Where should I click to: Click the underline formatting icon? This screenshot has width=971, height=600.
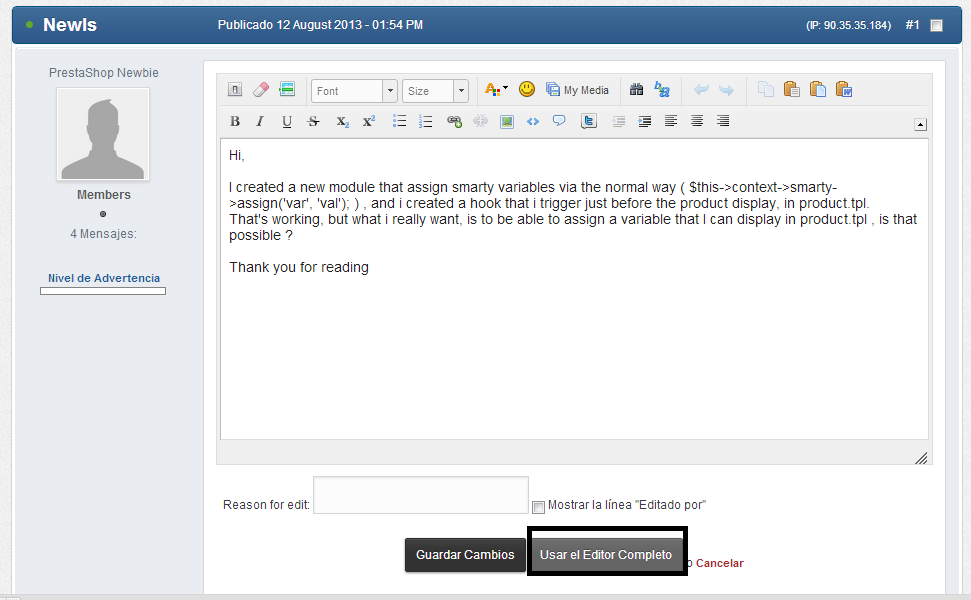pos(287,121)
